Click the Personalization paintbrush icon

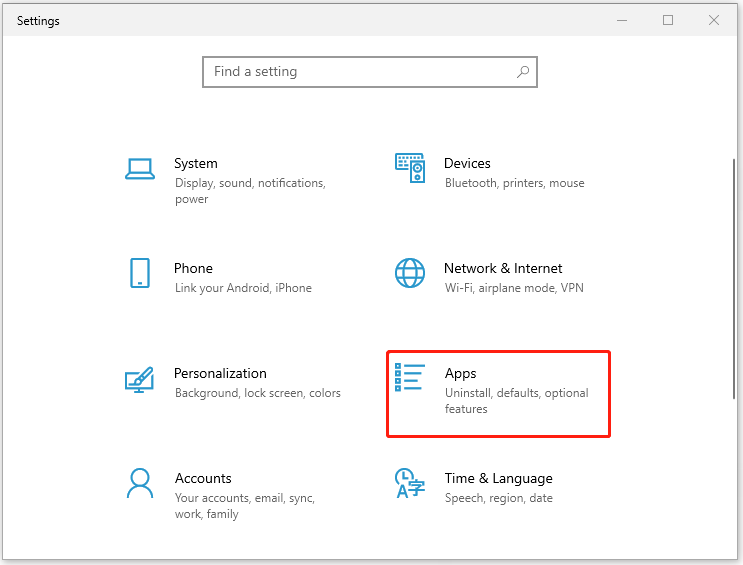click(140, 379)
